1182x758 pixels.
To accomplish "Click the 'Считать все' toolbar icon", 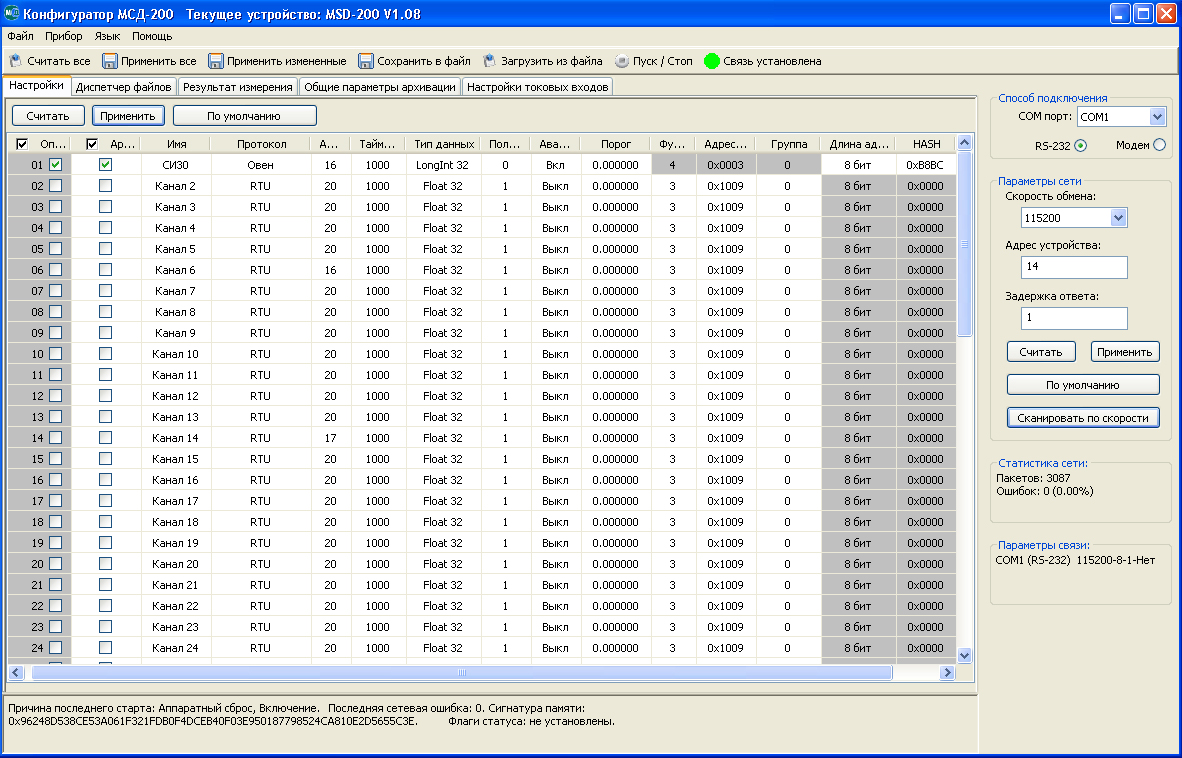I will (x=15, y=61).
